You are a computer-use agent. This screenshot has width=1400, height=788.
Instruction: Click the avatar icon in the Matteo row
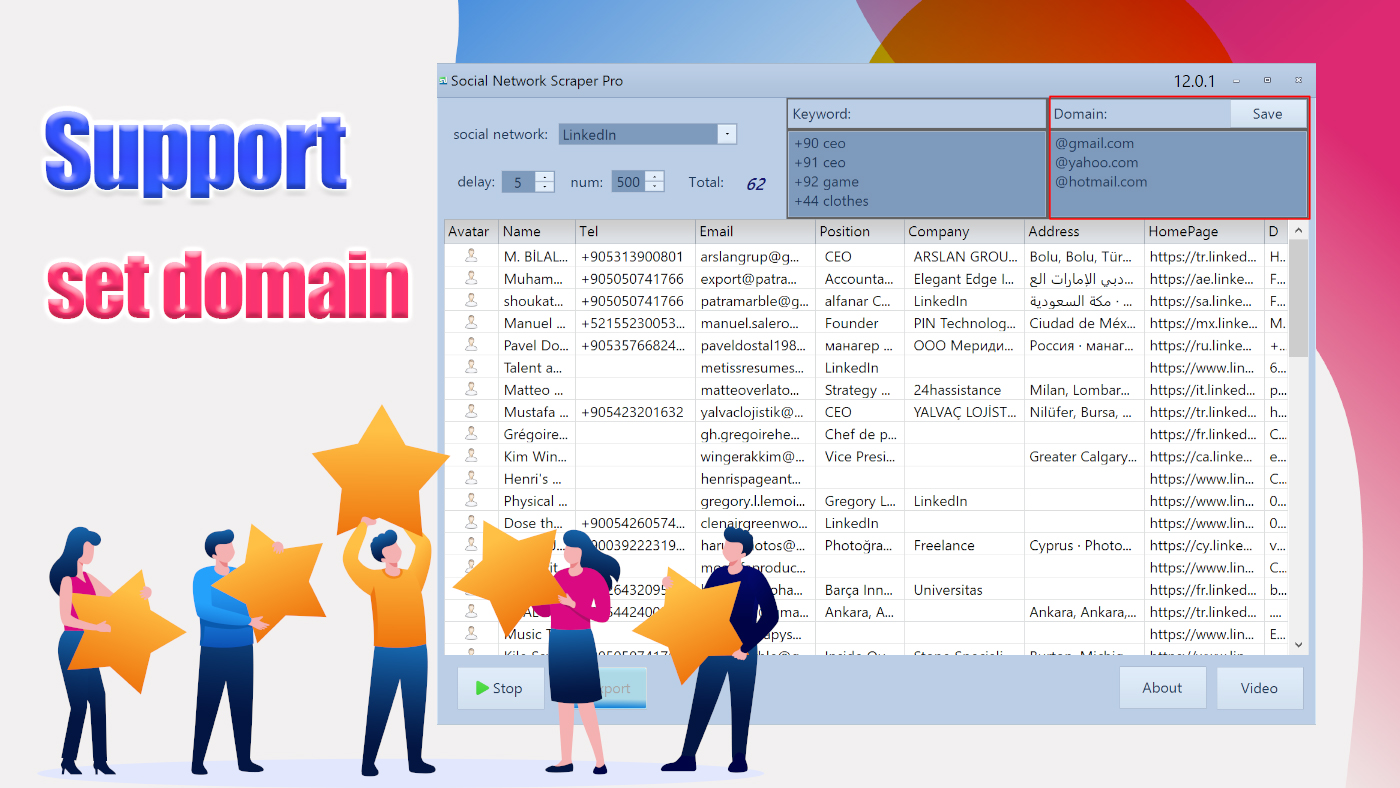pyautogui.click(x=471, y=389)
